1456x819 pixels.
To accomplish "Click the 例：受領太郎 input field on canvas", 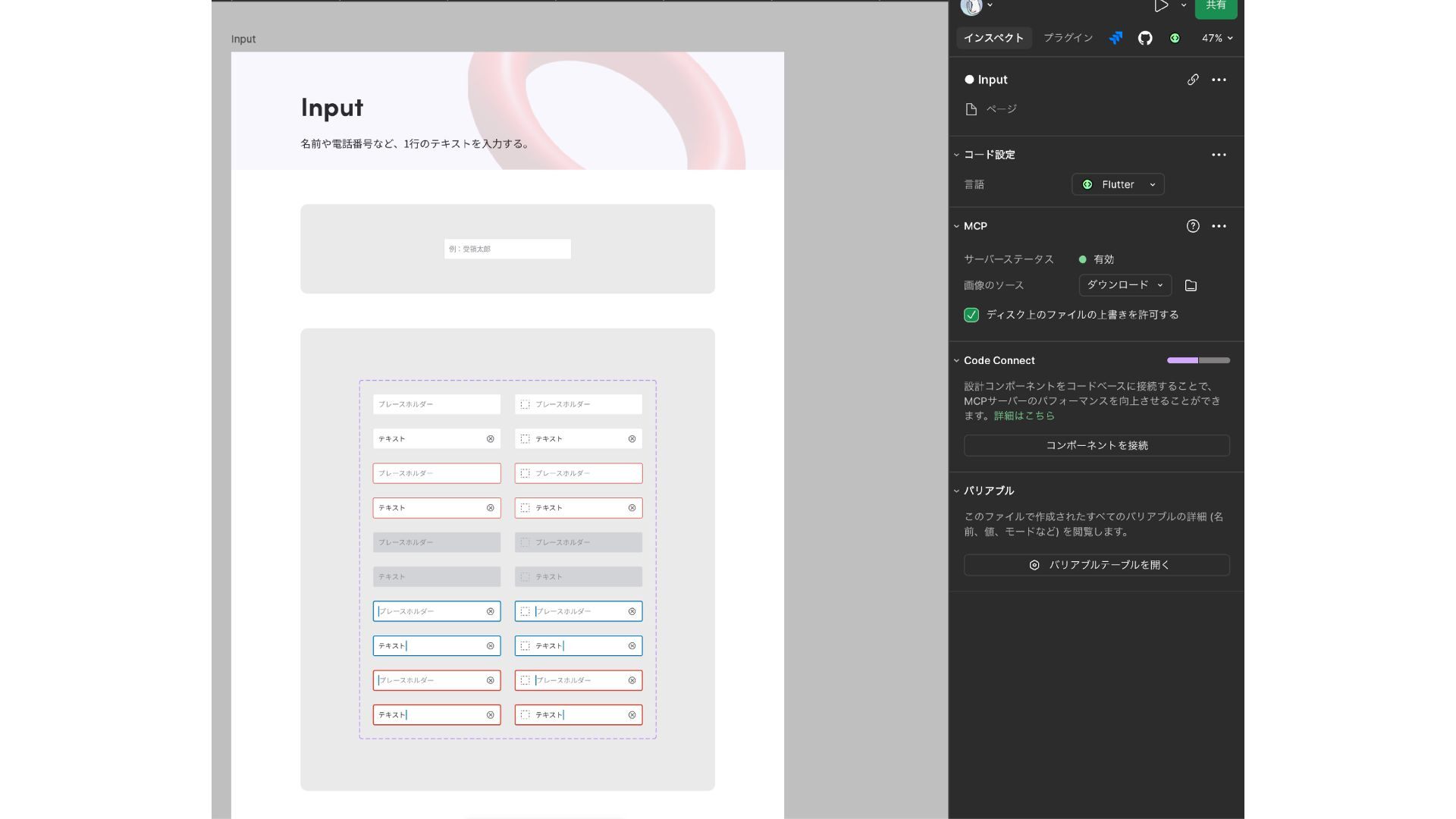I will click(x=507, y=249).
